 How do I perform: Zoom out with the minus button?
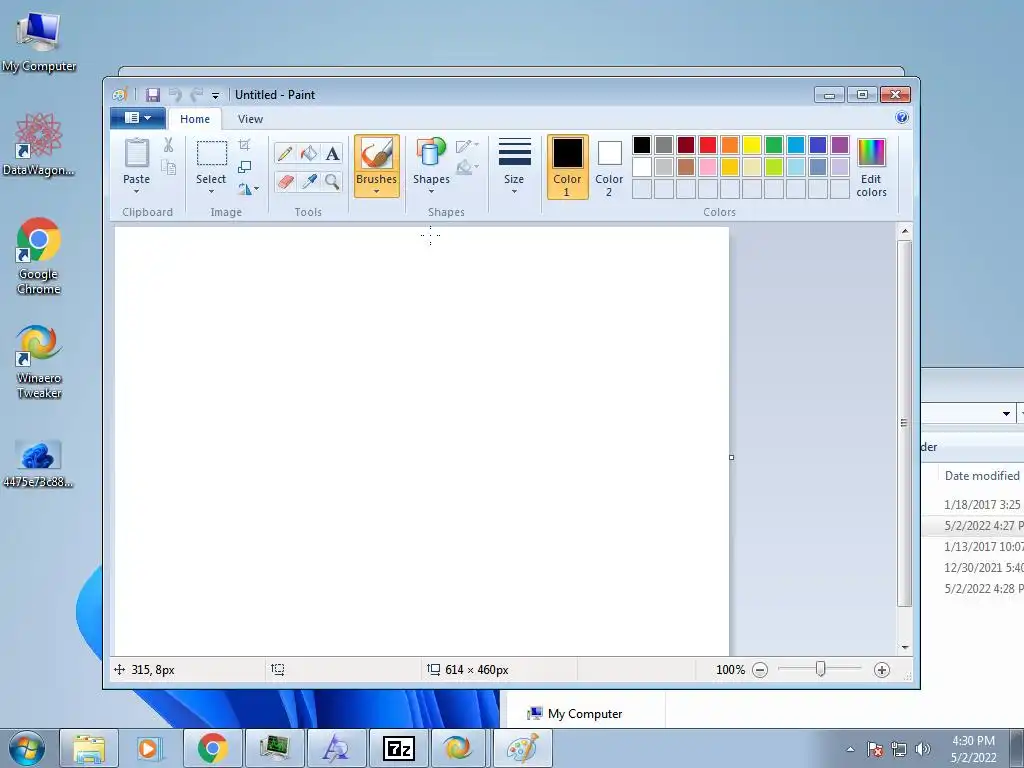pyautogui.click(x=760, y=670)
